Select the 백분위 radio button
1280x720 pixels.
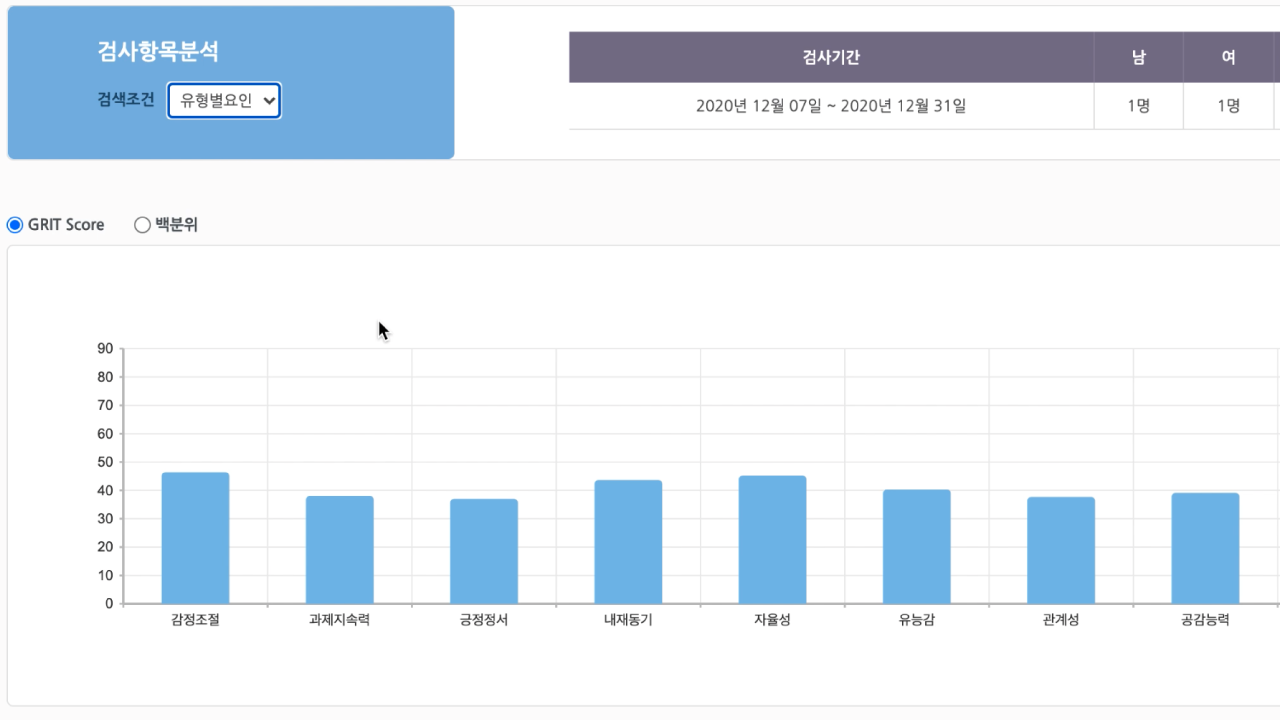142,225
